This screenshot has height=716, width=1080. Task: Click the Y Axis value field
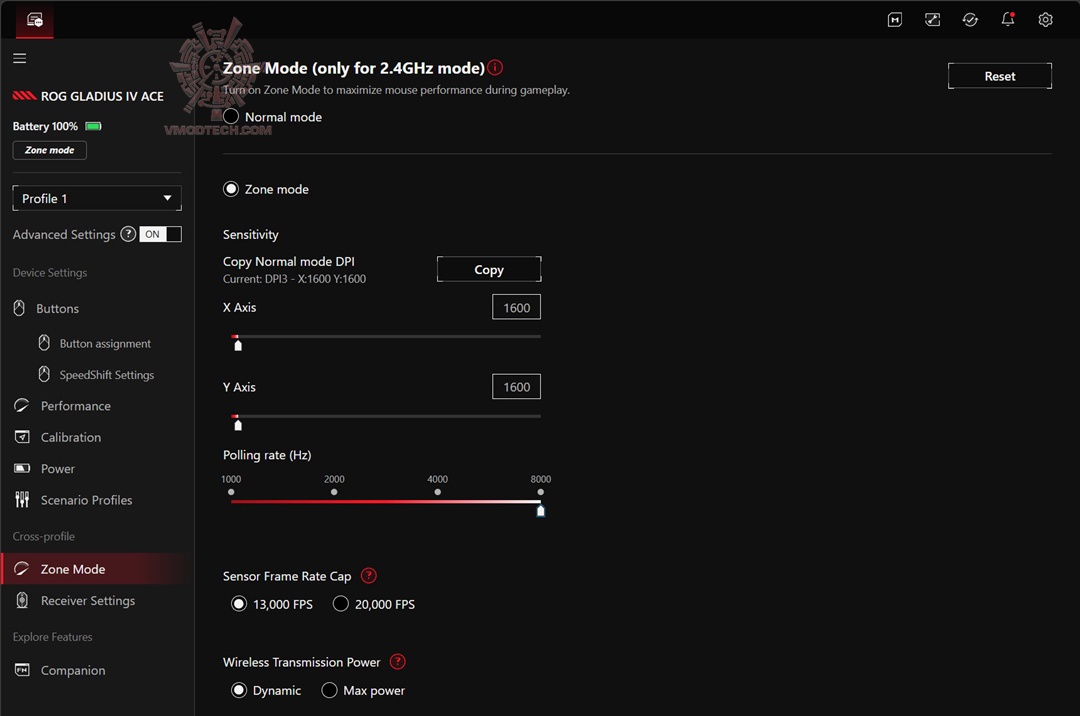(517, 386)
